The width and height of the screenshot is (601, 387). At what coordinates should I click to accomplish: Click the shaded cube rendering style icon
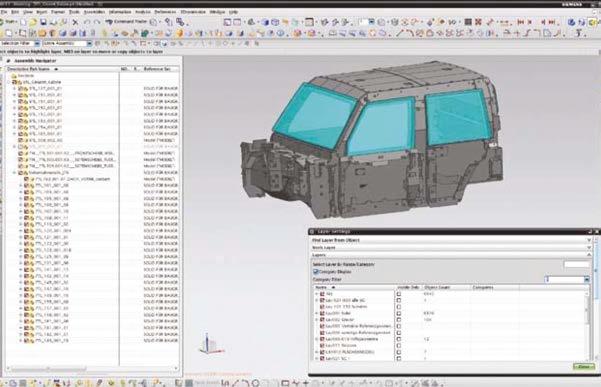(x=265, y=22)
